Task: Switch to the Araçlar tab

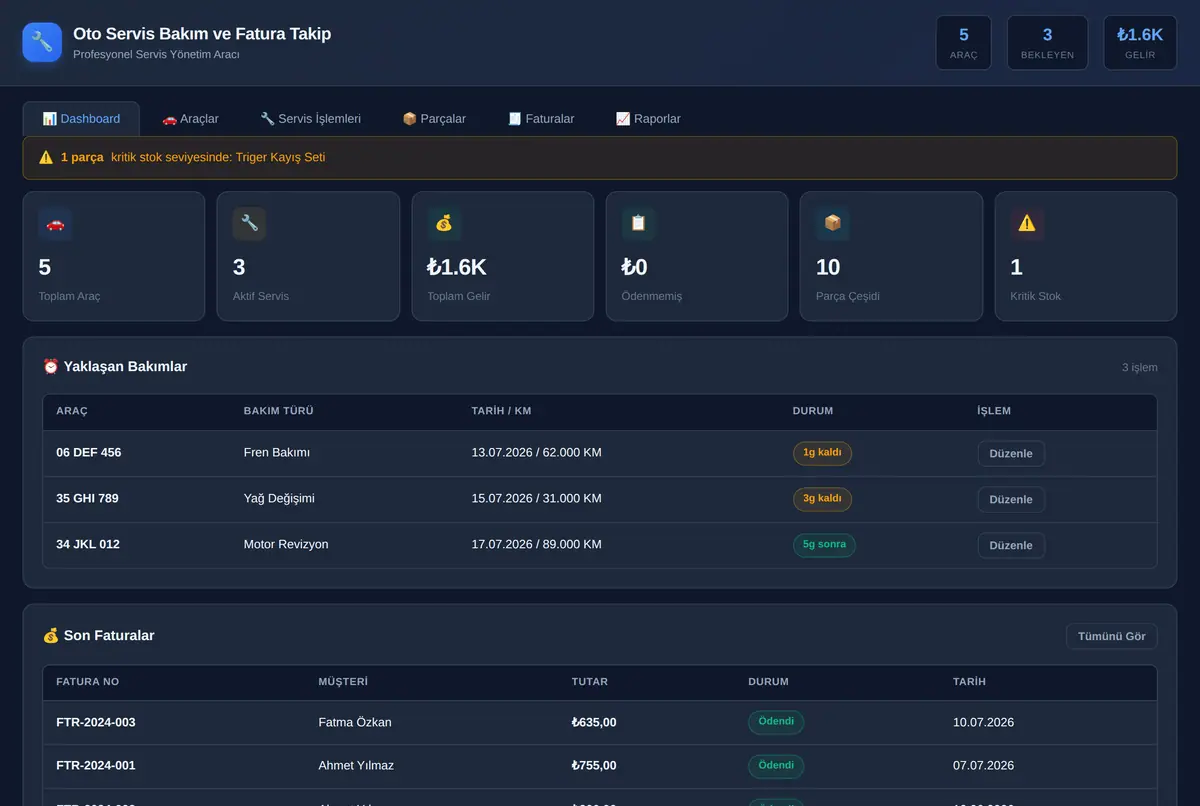Action: point(190,119)
